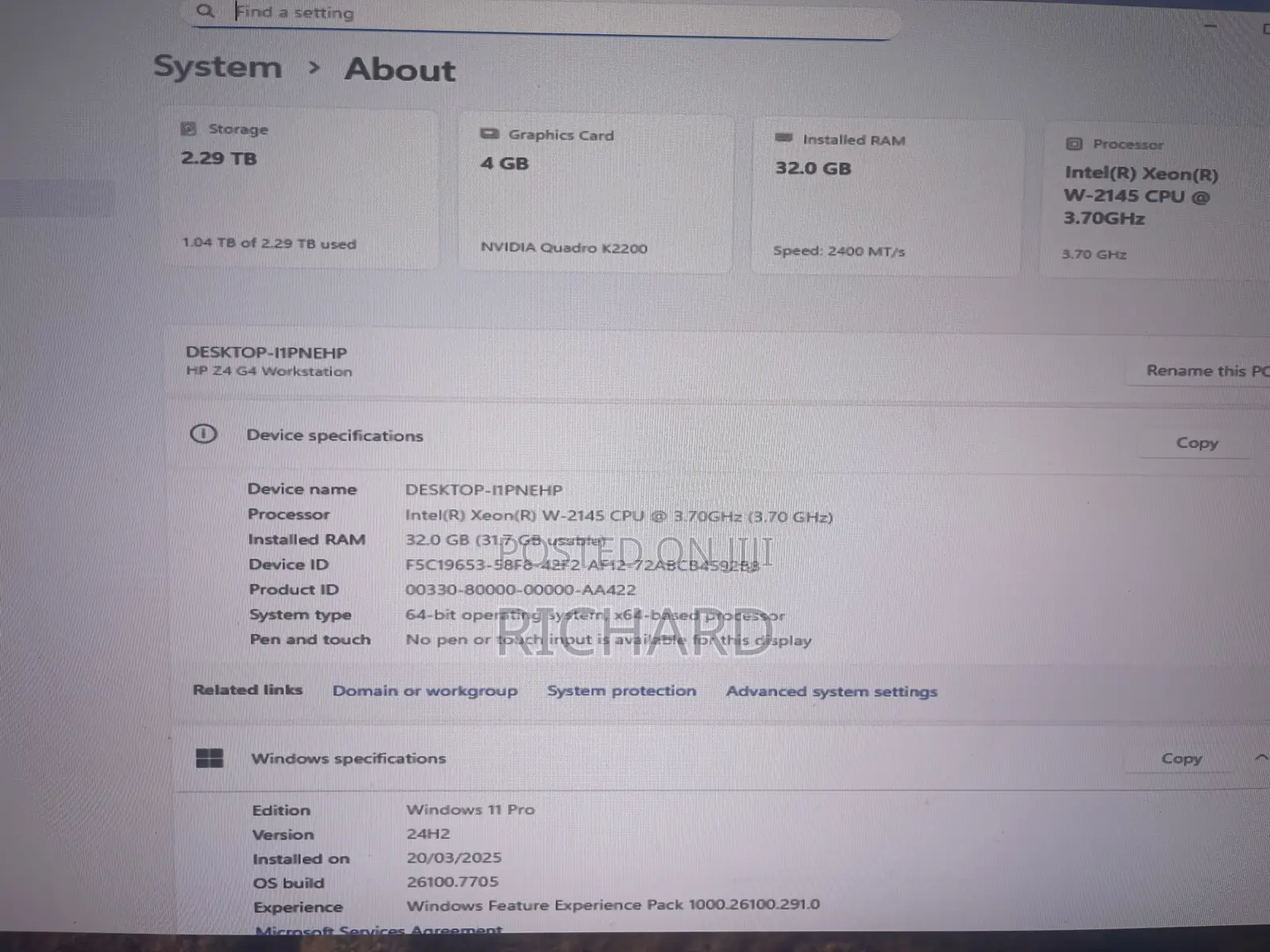The height and width of the screenshot is (952, 1270).
Task: Open Domain or workgroup link
Action: (425, 691)
